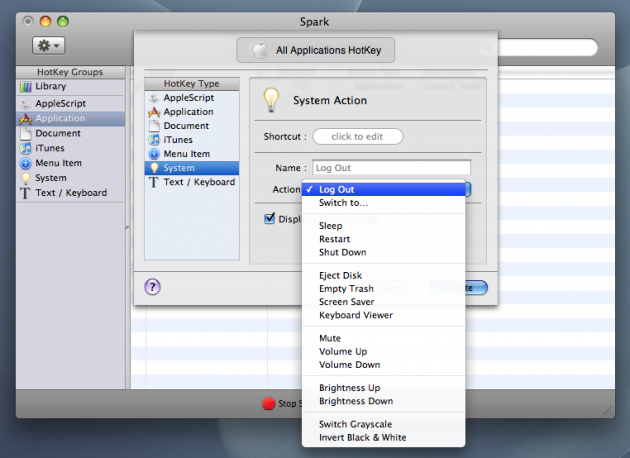The width and height of the screenshot is (630, 458).
Task: Click the Shortcut 'click to edit' field
Action: click(358, 137)
